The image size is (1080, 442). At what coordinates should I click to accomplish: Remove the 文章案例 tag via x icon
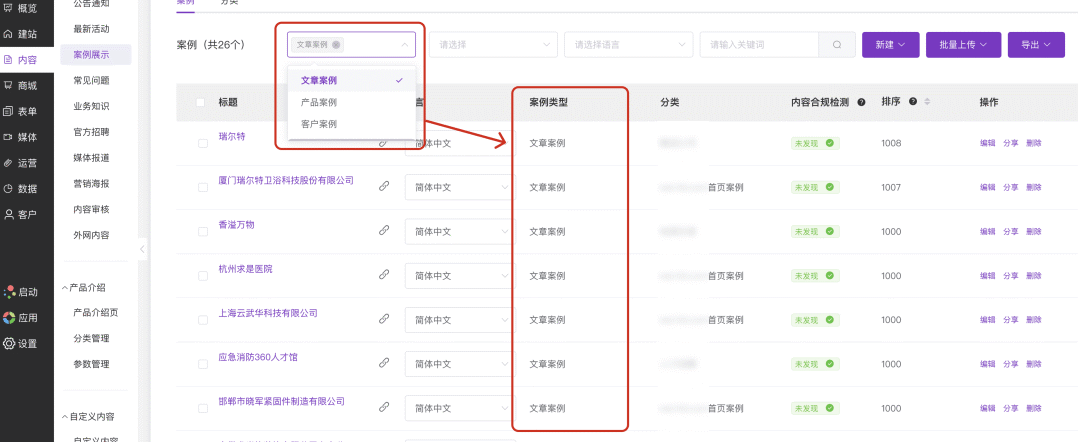pos(336,45)
